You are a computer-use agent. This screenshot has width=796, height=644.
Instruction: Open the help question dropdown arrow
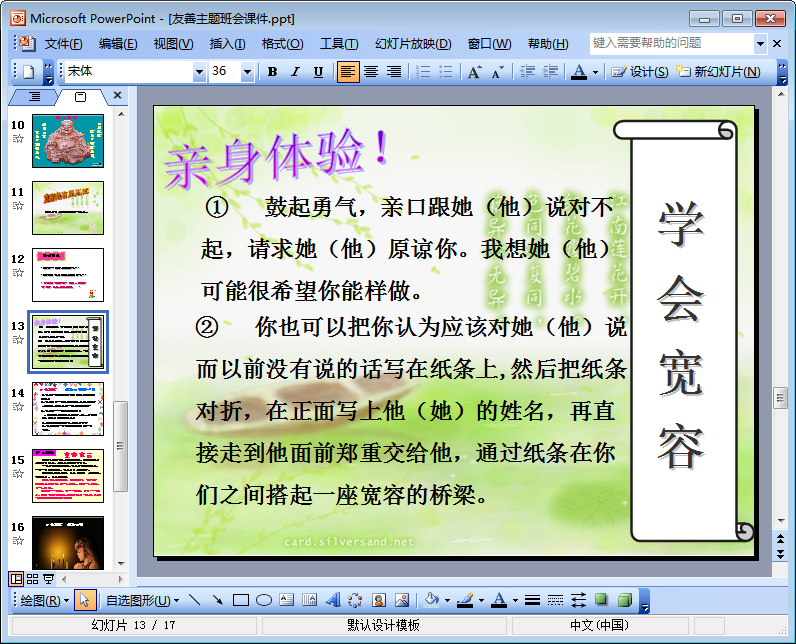[x=760, y=44]
